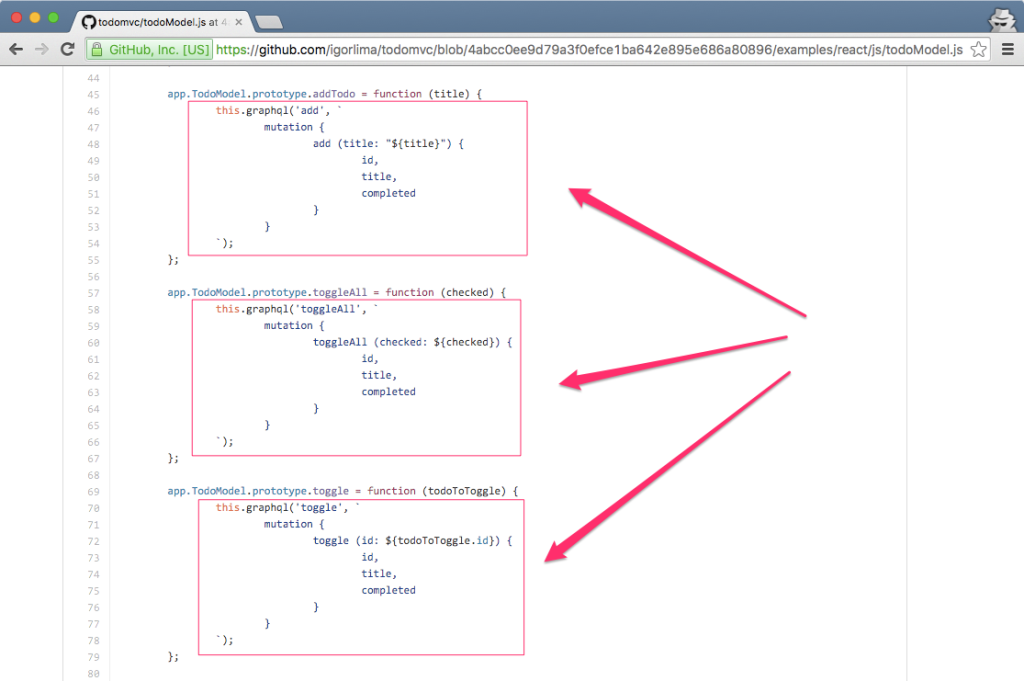Close the window with the red button
The height and width of the screenshot is (681, 1024).
17,18
